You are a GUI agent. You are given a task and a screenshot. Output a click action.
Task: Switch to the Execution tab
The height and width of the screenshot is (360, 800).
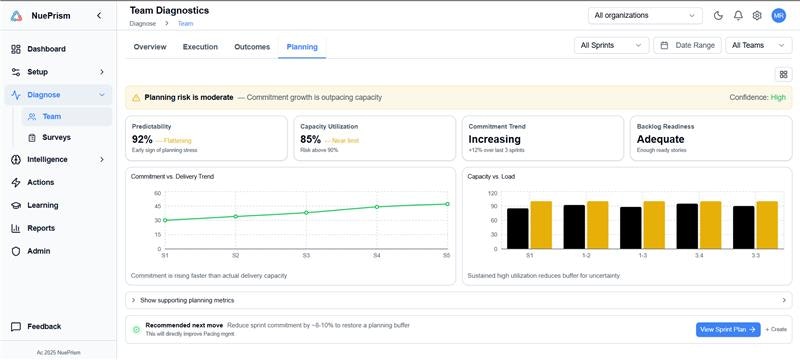pyautogui.click(x=200, y=47)
